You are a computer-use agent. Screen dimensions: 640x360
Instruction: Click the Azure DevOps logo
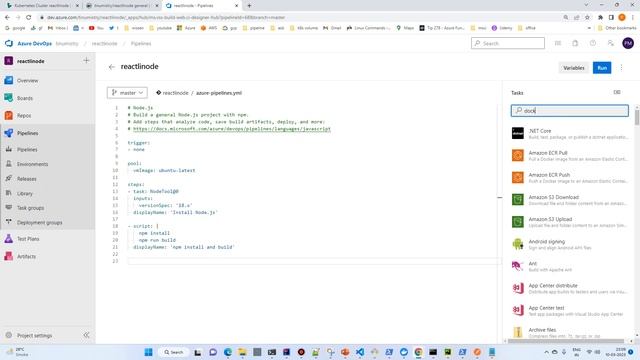[9, 43]
